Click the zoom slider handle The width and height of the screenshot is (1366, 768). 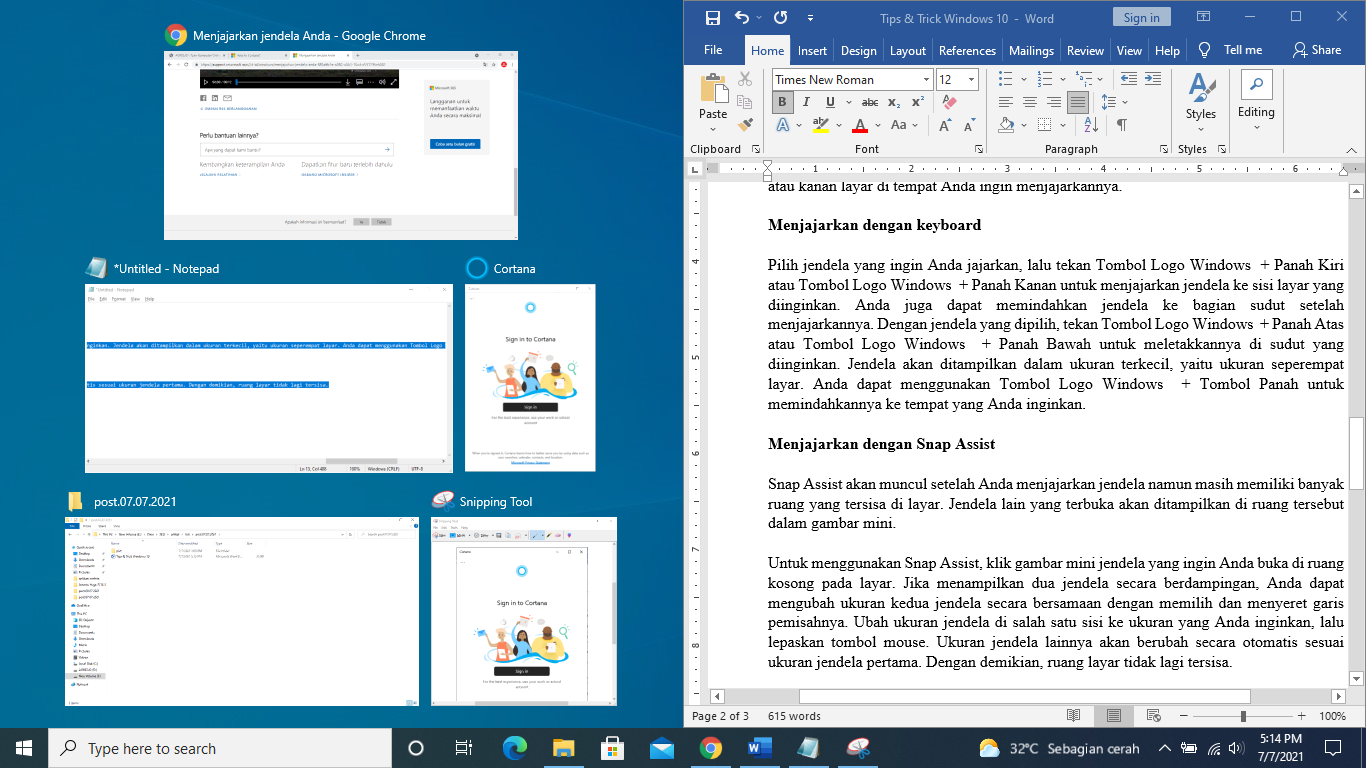[1243, 716]
